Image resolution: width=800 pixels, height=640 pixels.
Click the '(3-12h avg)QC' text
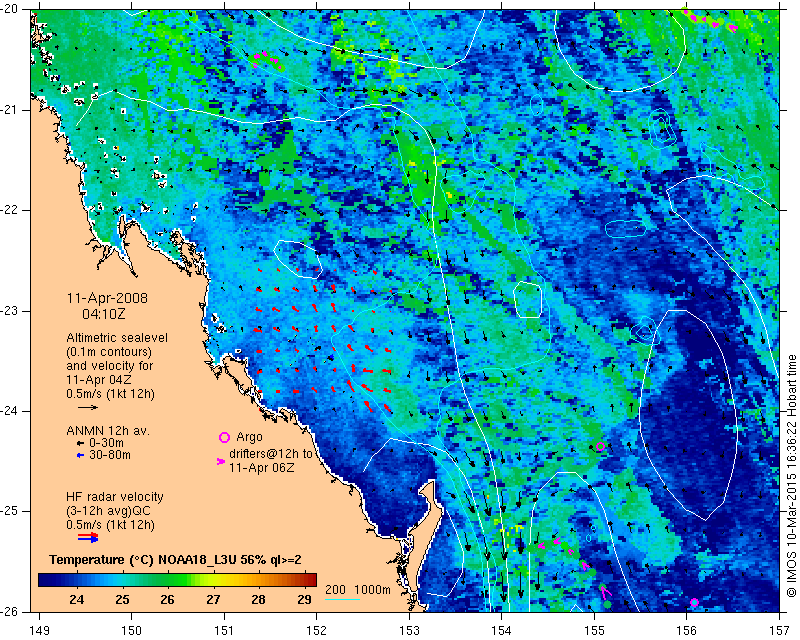pyautogui.click(x=108, y=511)
